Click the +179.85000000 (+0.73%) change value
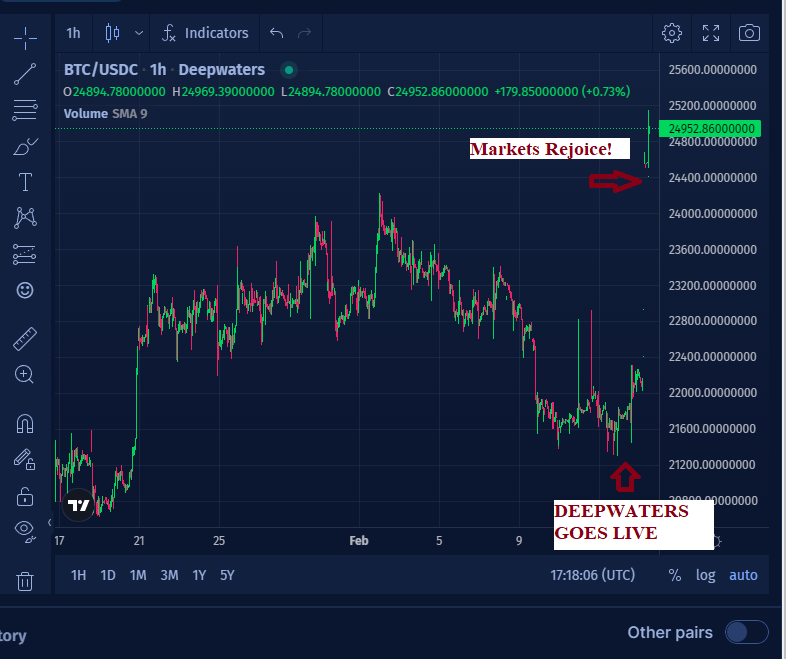 [x=562, y=92]
